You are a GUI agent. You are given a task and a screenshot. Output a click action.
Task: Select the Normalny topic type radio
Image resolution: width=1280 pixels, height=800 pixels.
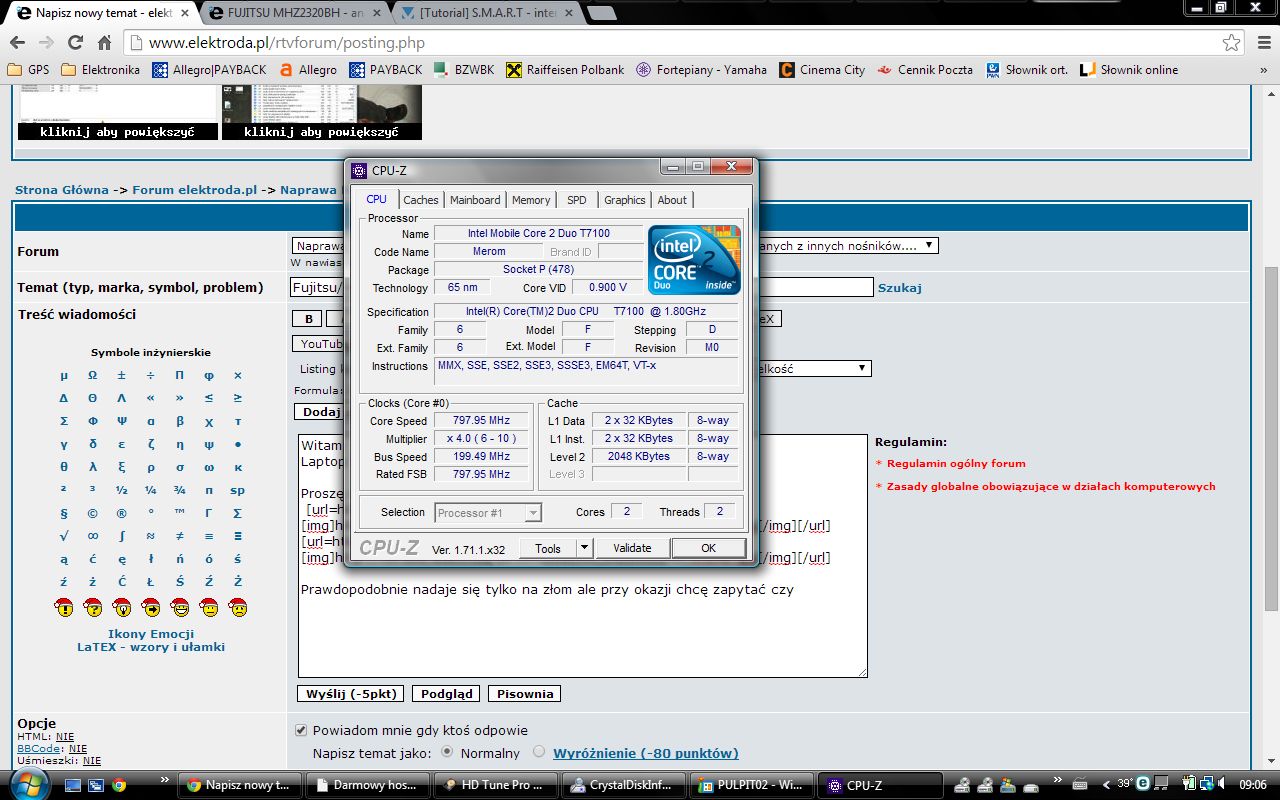447,752
